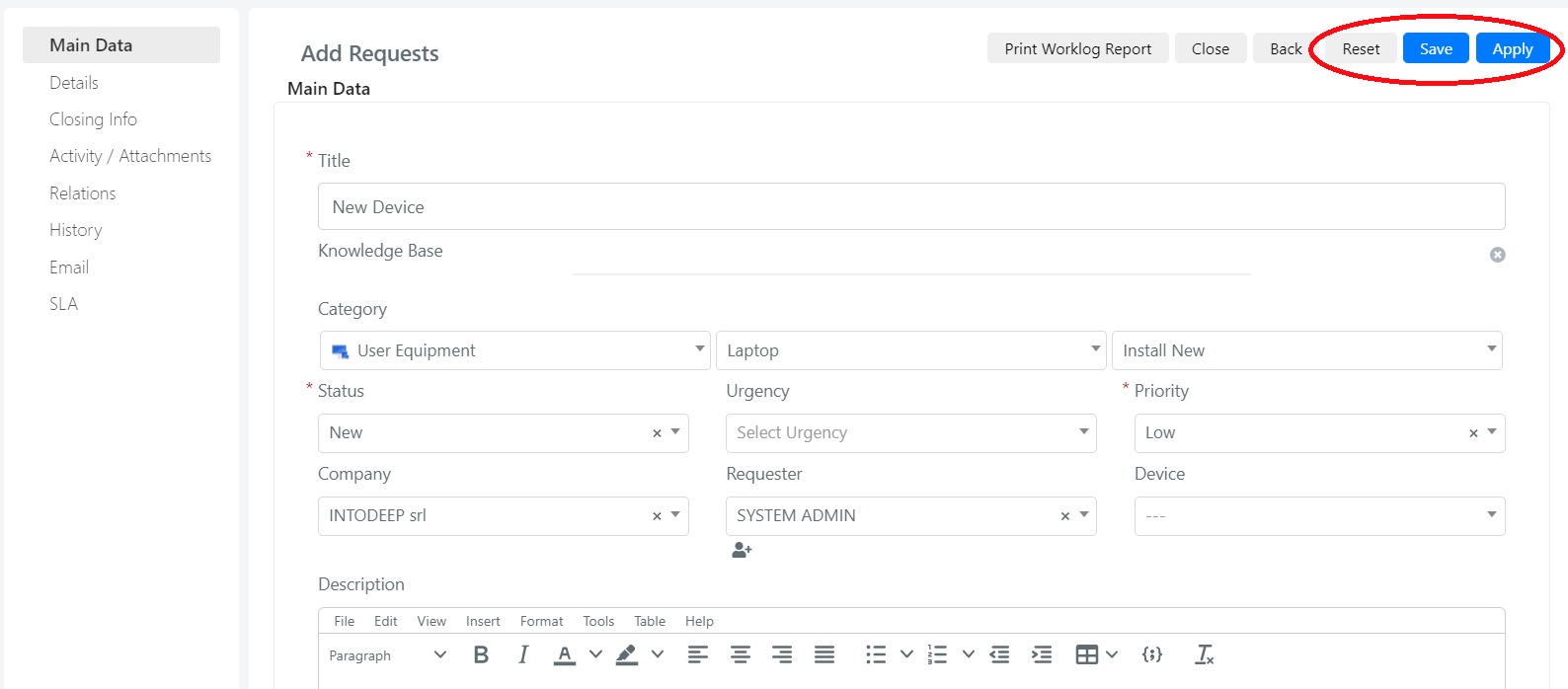The height and width of the screenshot is (689, 1568).
Task: Open the Email section
Action: (x=69, y=268)
